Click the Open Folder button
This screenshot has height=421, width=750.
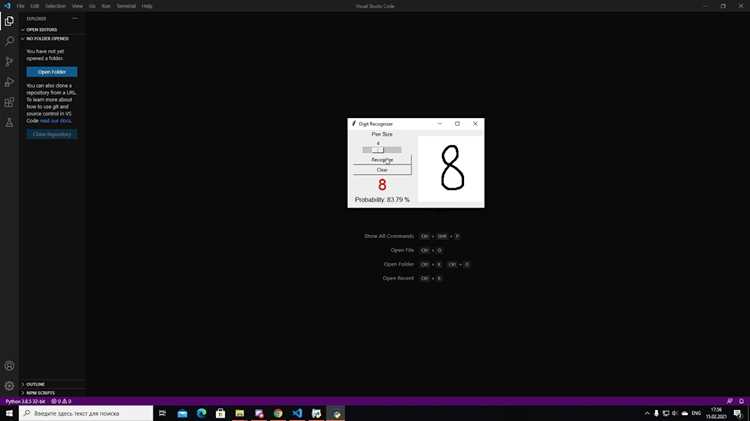(52, 72)
